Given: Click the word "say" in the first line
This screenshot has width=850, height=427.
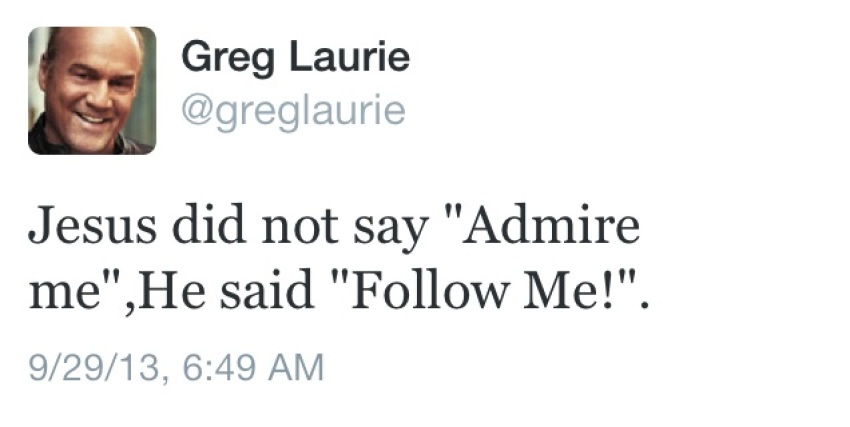Looking at the screenshot, I should pos(391,231).
